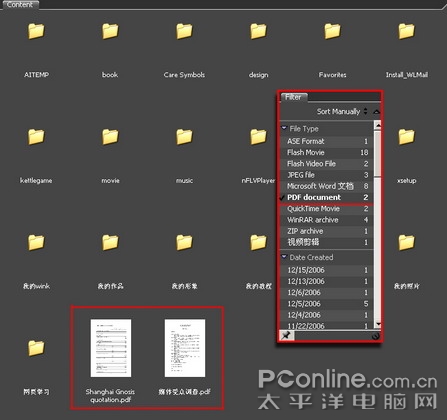Click the filter panel scrollbar down arrow
The width and height of the screenshot is (447, 420).
(x=378, y=324)
